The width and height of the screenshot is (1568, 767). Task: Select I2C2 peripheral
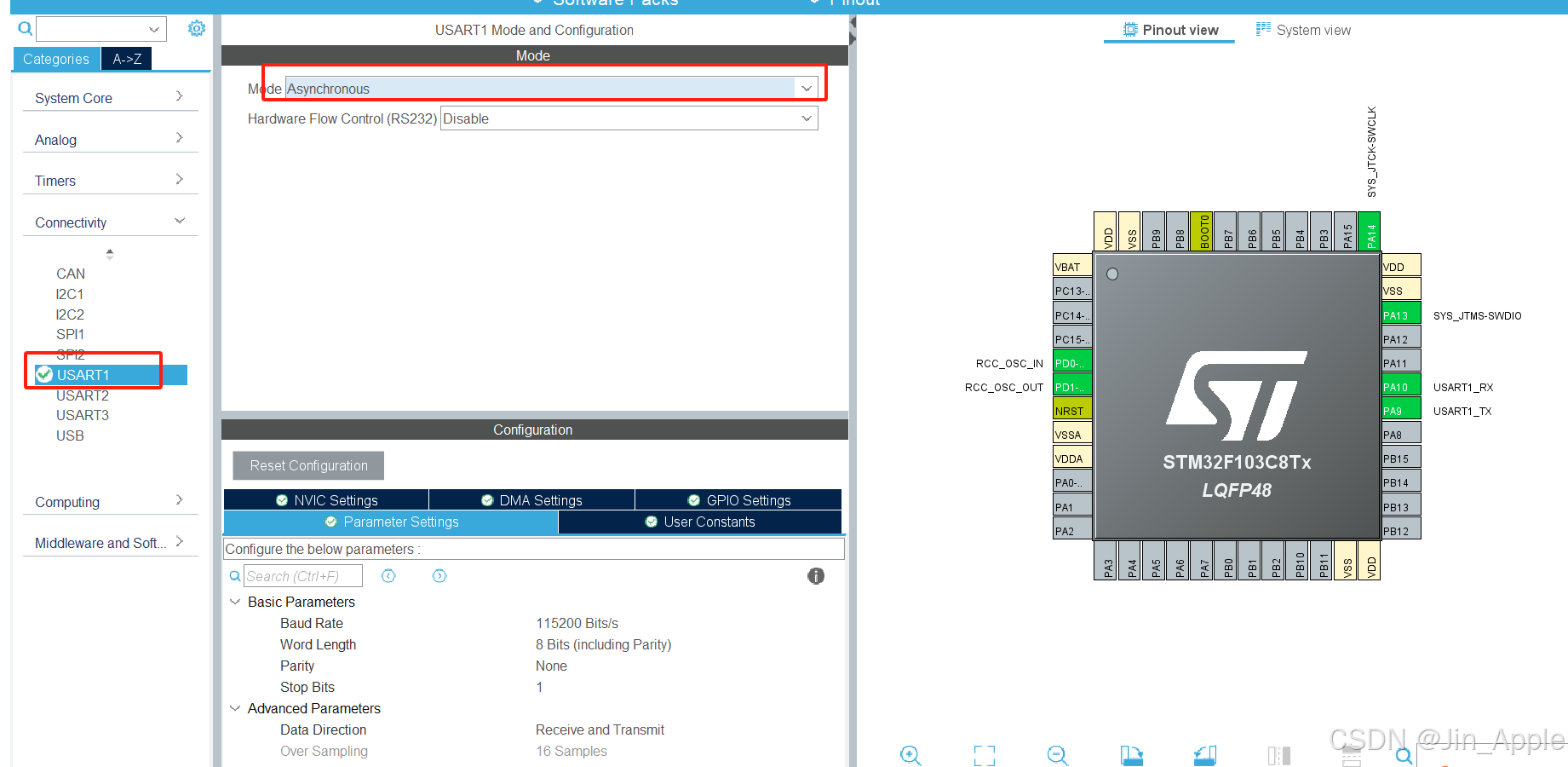70,314
